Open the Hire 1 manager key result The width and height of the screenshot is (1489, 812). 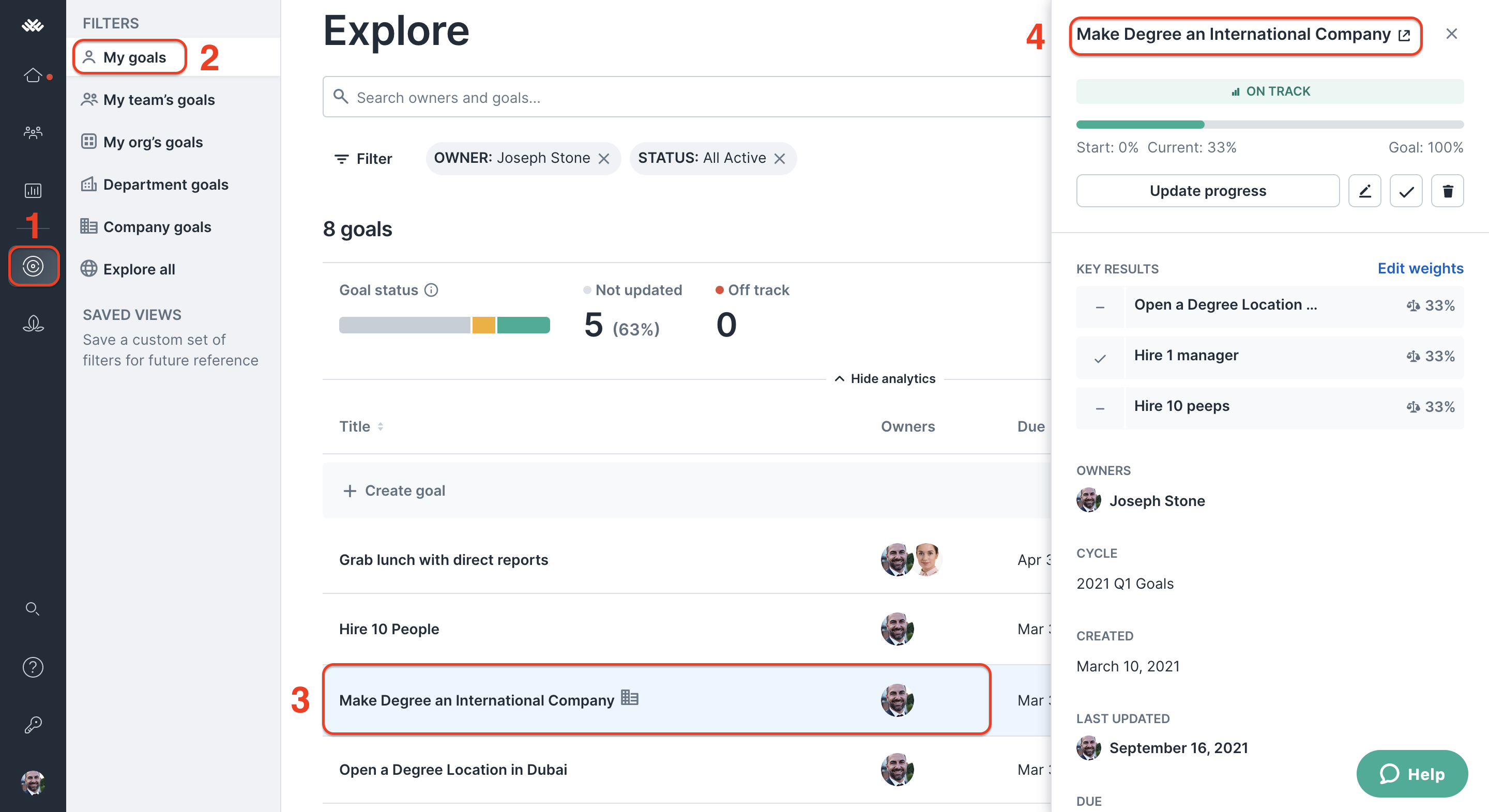point(1186,355)
